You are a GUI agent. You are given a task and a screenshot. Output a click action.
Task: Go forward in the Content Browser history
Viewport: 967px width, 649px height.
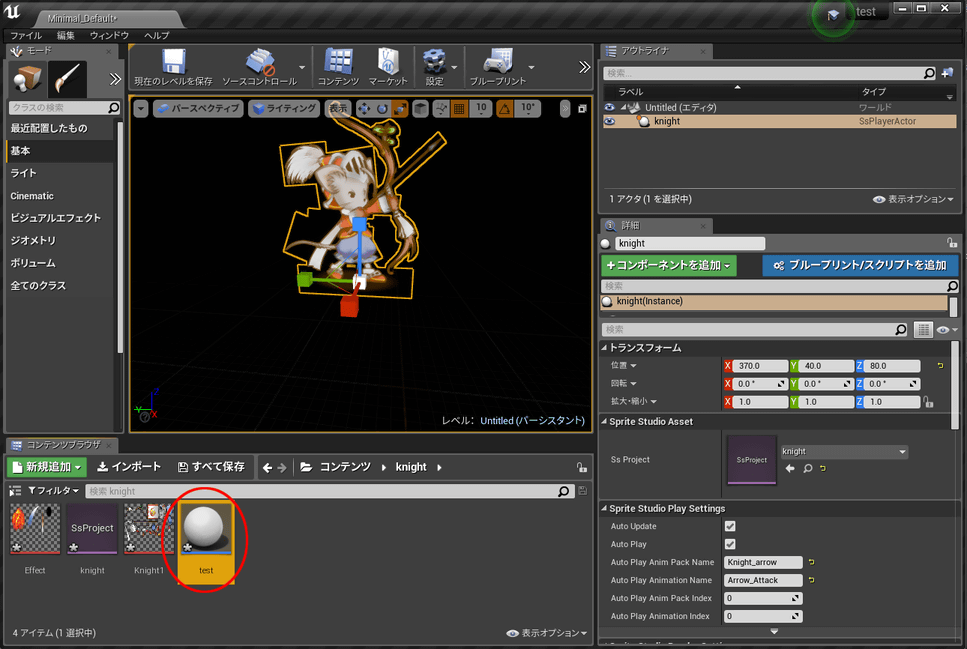coord(282,468)
